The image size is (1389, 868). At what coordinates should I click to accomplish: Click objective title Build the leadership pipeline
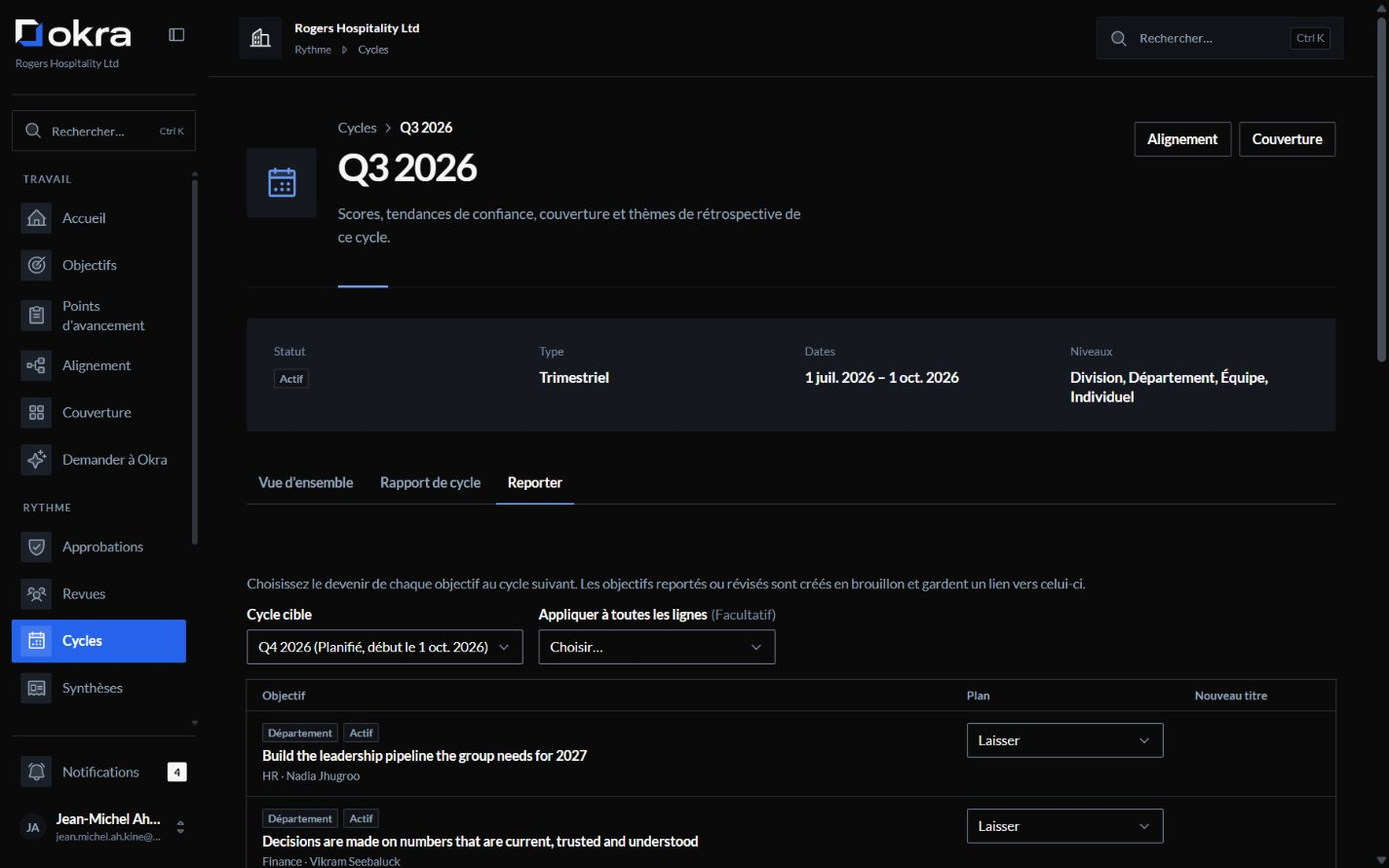click(x=424, y=756)
